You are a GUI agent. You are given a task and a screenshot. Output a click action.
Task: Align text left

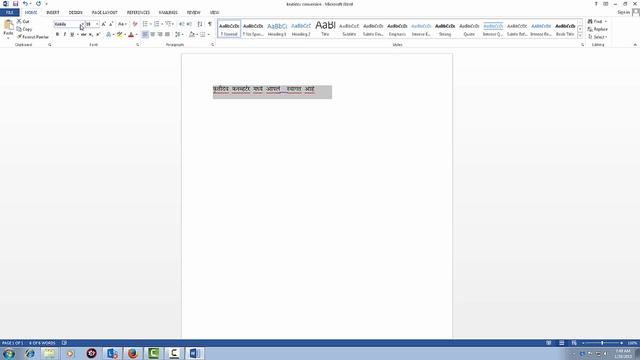(x=145, y=35)
